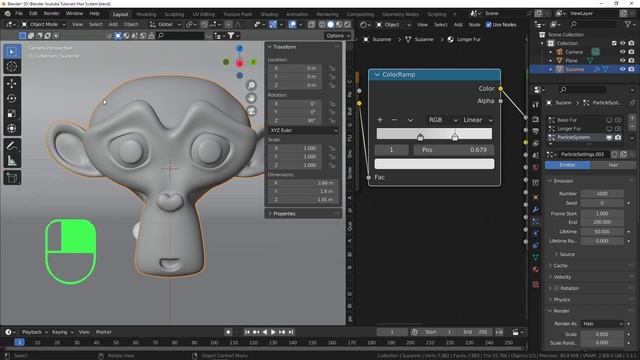640x360 pixels.
Task: Select the Annotate tool
Action: click(x=12, y=146)
